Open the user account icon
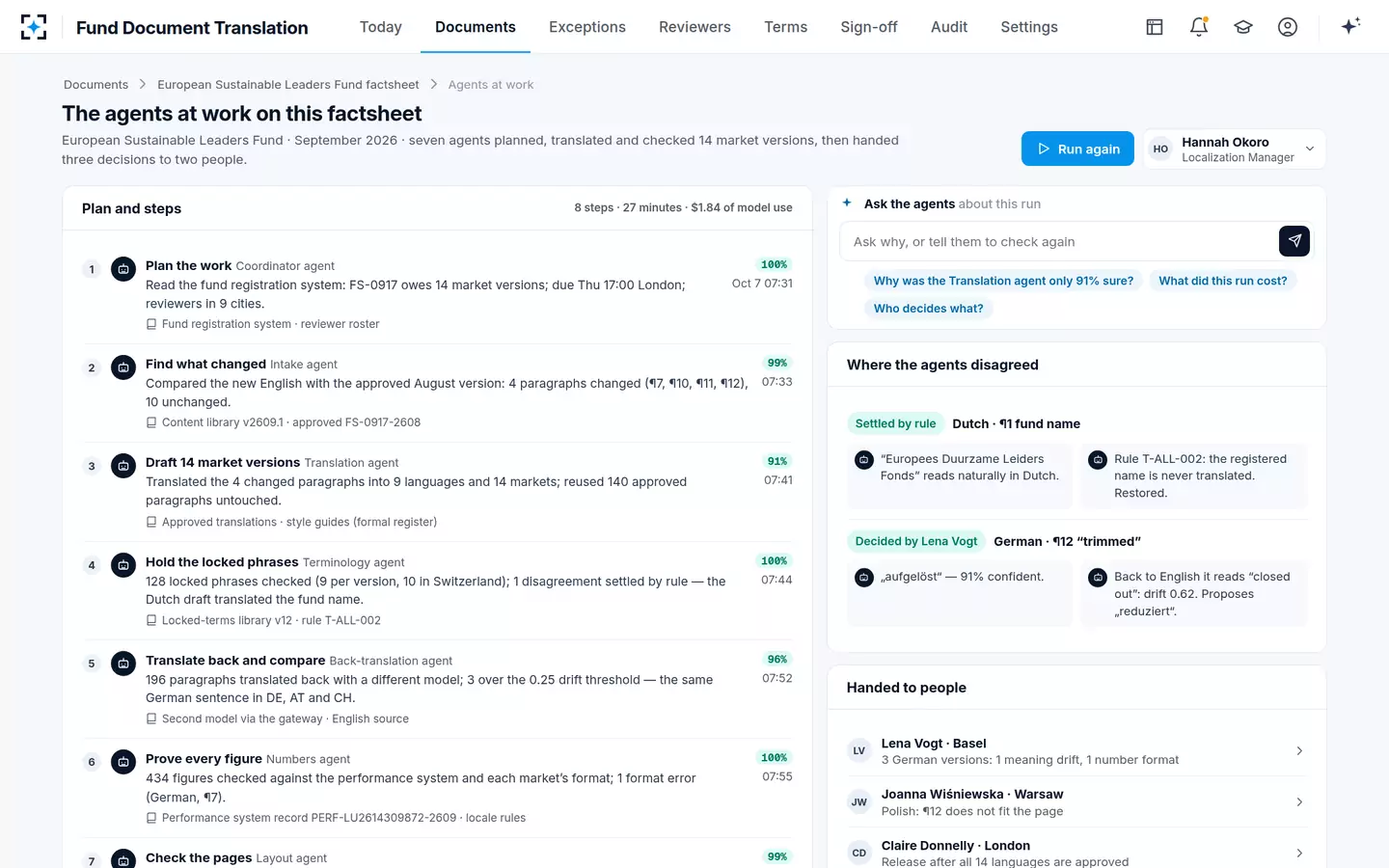Viewport: 1389px width, 868px height. pyautogui.click(x=1288, y=27)
